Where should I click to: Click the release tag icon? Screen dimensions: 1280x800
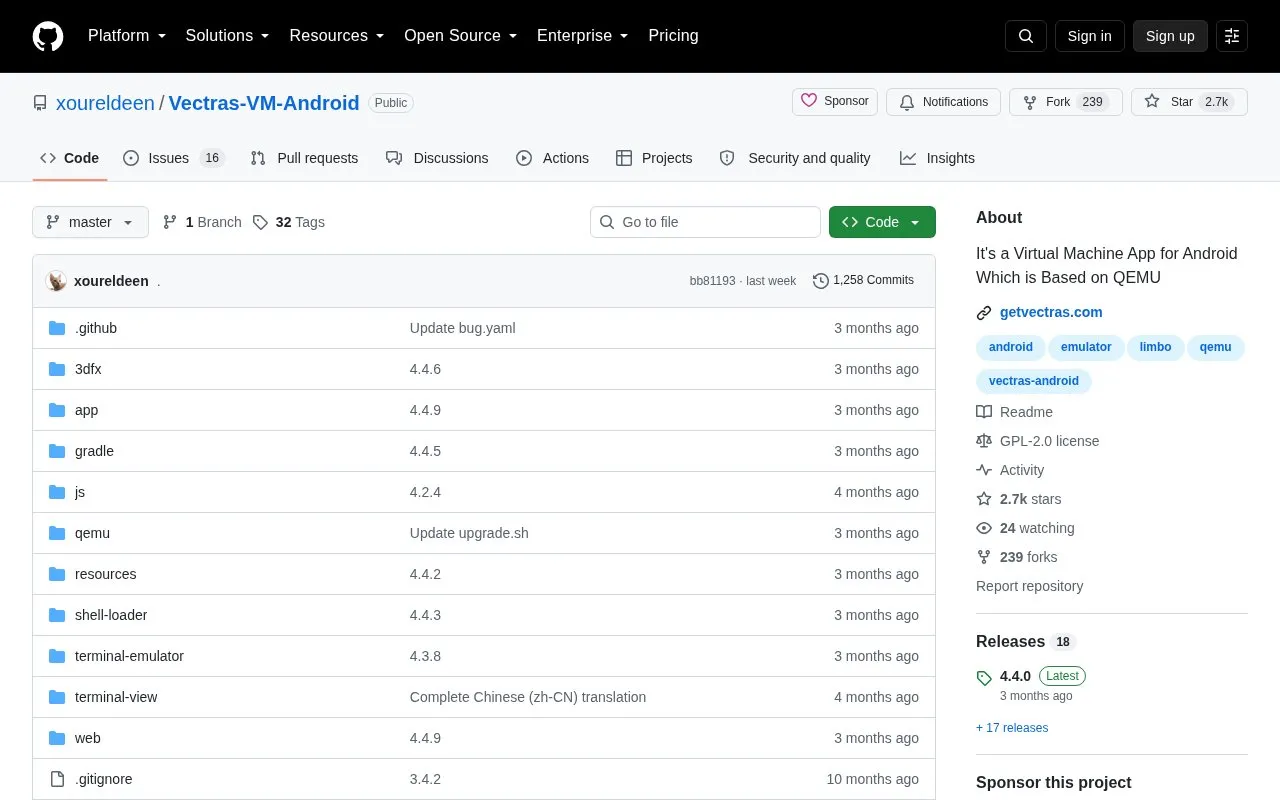point(984,678)
